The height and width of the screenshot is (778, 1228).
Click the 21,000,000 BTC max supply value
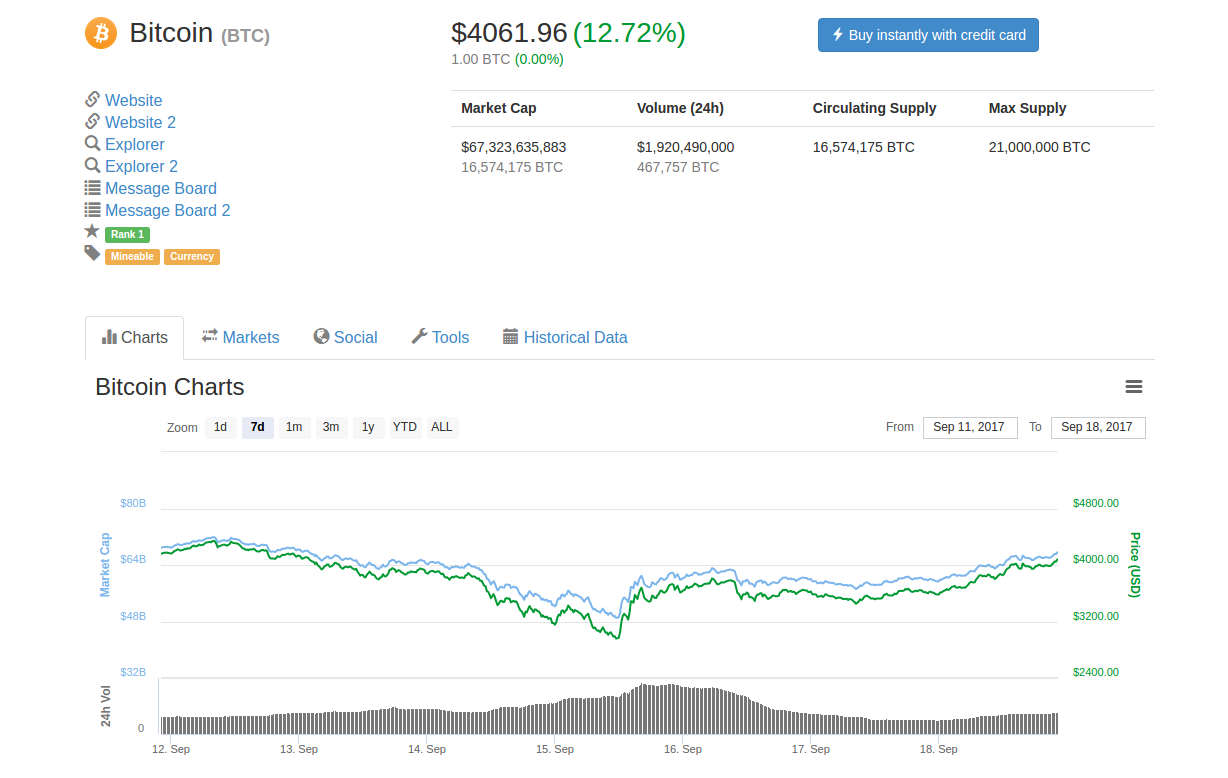click(x=1039, y=147)
